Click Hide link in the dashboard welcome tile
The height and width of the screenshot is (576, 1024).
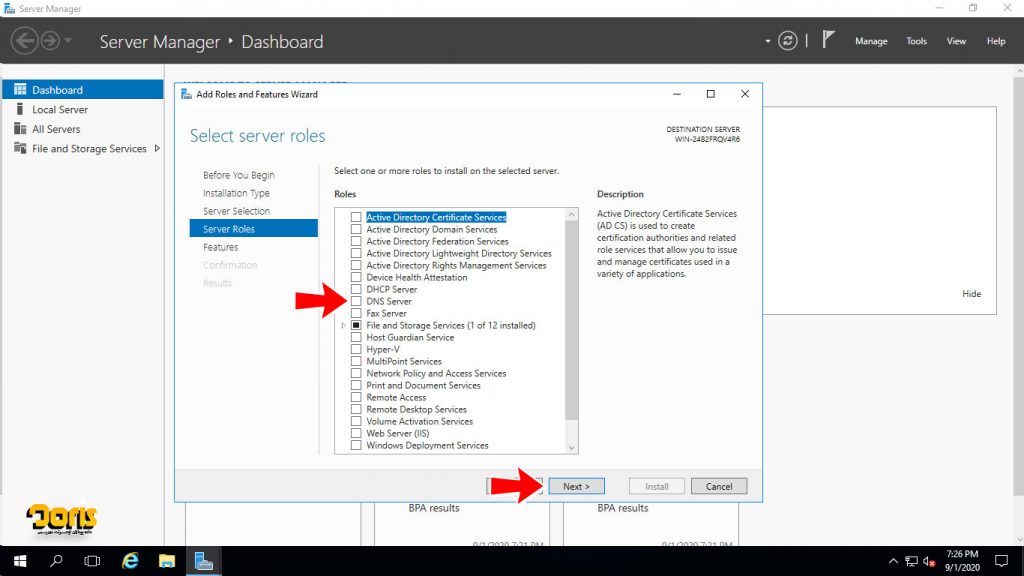pyautogui.click(x=971, y=294)
